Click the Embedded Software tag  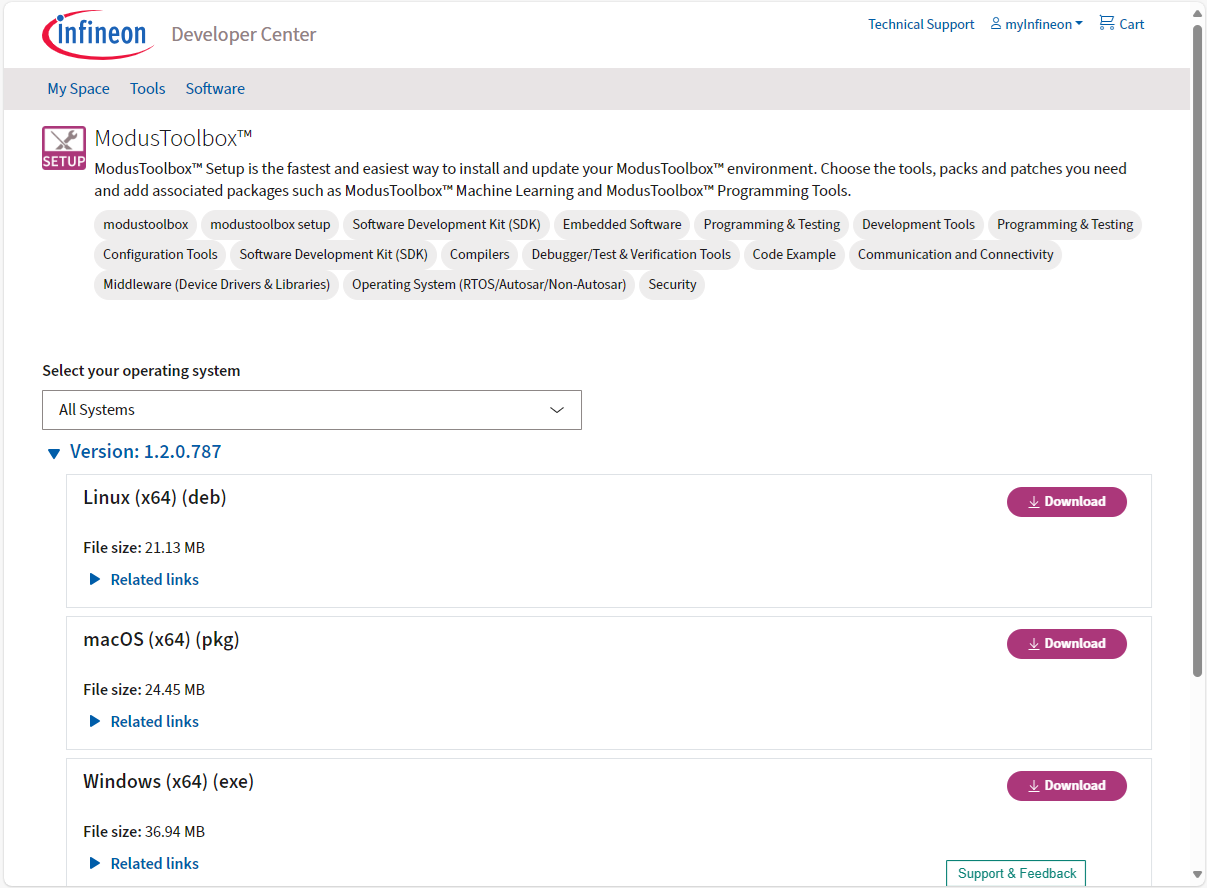622,224
